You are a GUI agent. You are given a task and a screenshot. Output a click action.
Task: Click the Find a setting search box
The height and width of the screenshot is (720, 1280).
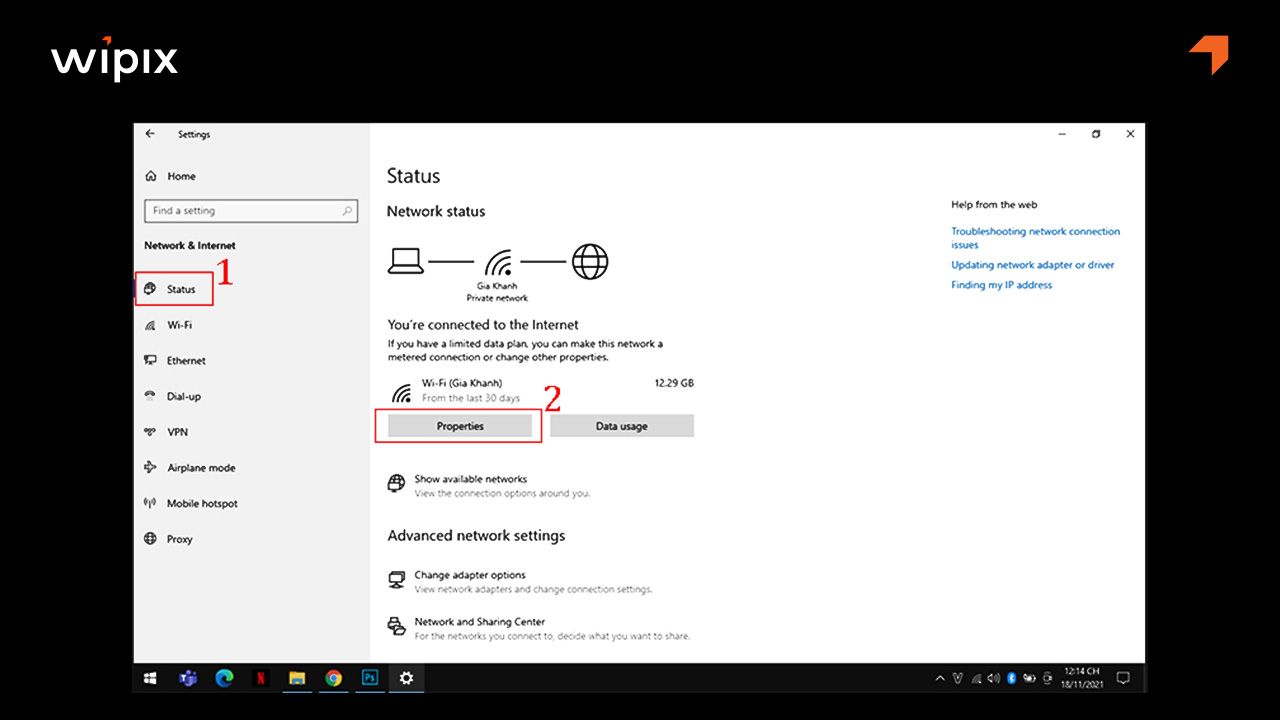coord(250,211)
